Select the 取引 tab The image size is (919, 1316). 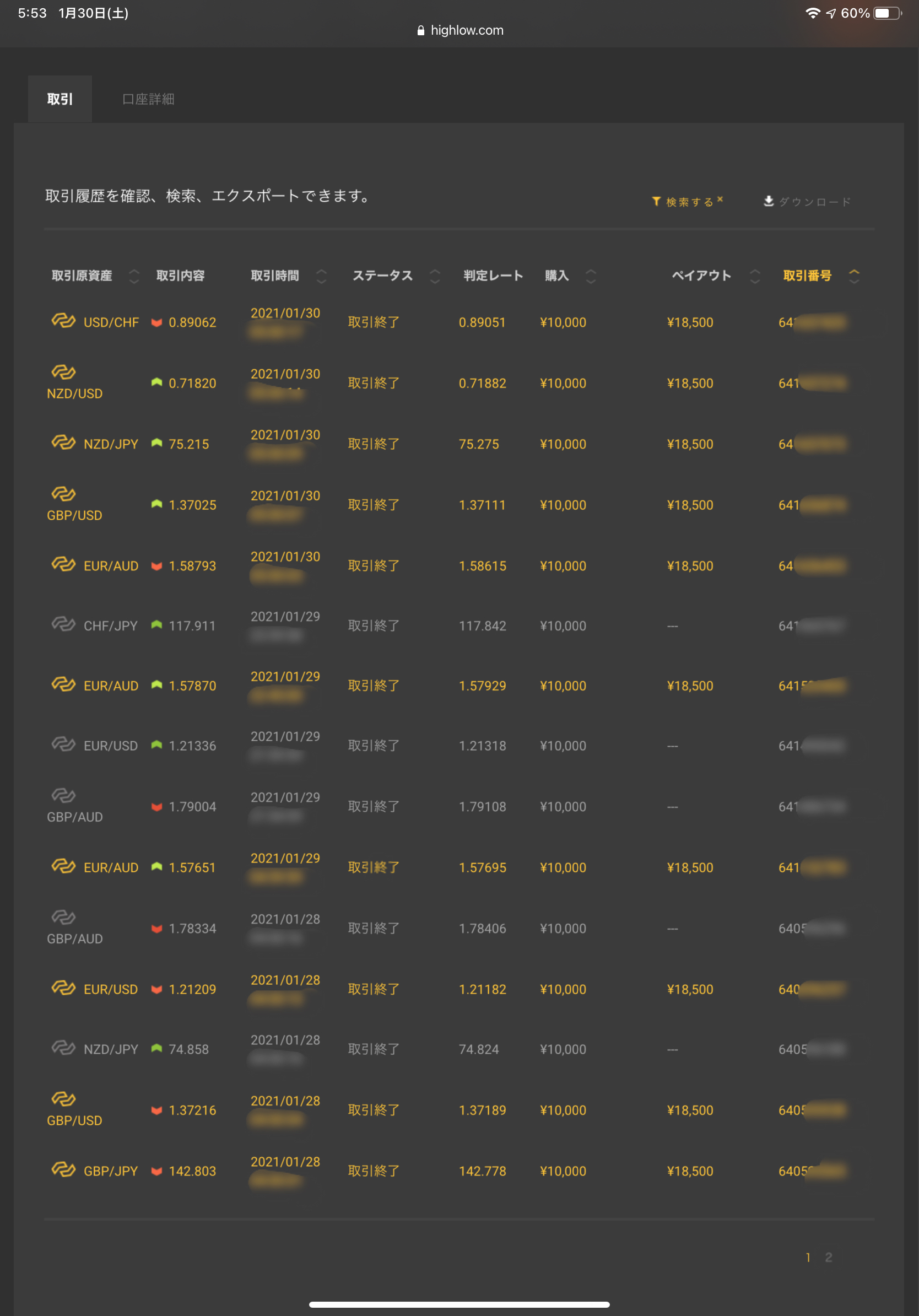click(x=60, y=99)
